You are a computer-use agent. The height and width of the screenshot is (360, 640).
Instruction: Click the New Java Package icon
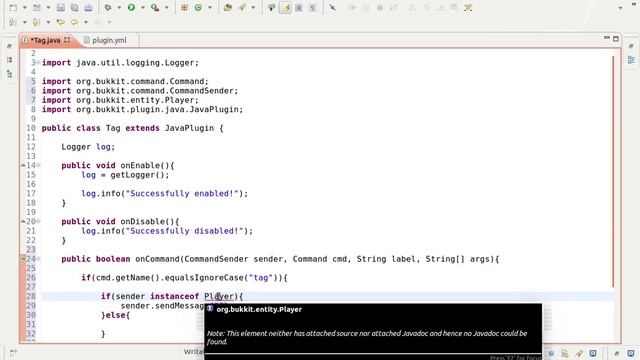(184, 7)
